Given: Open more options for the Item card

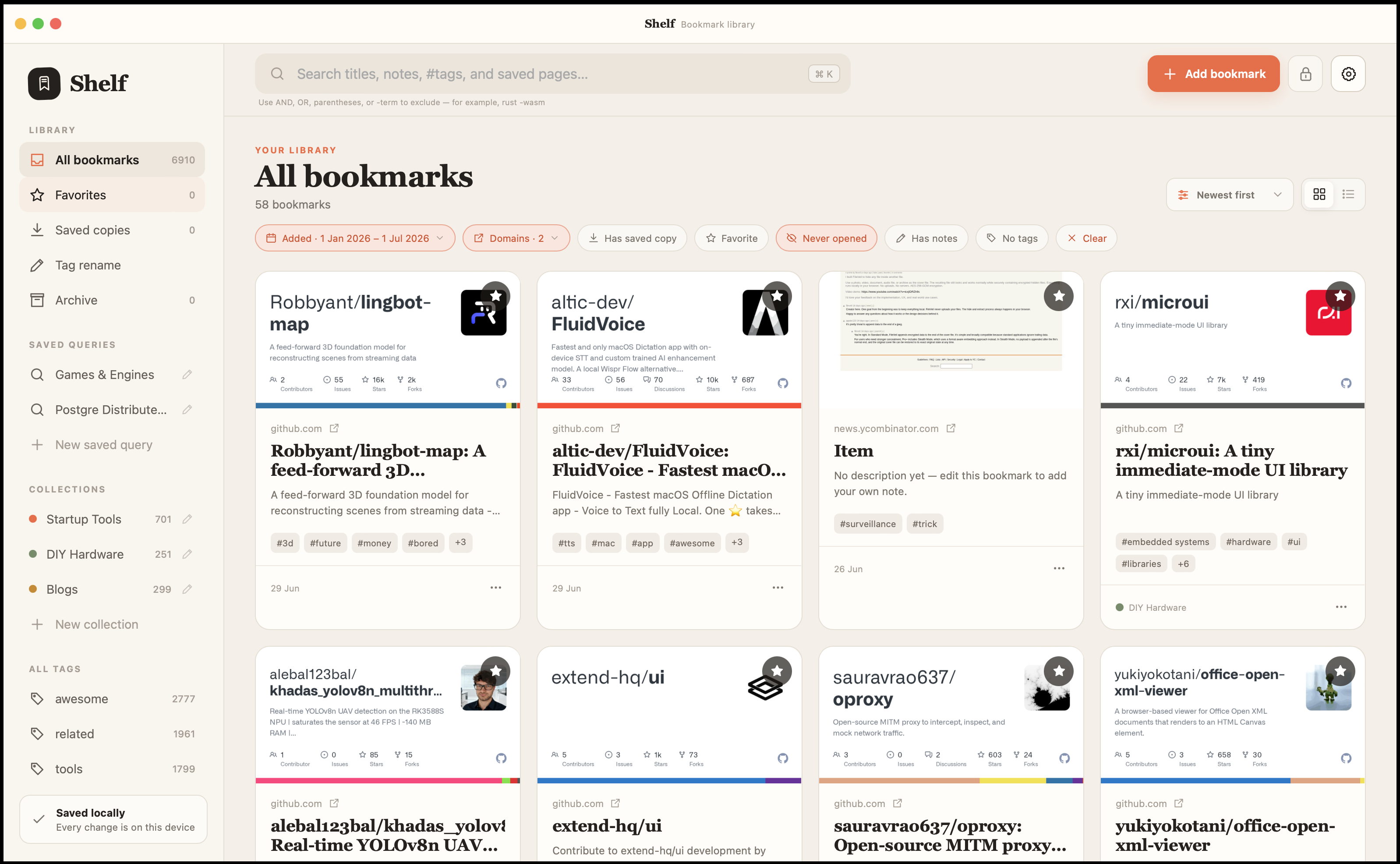Looking at the screenshot, I should (1059, 568).
